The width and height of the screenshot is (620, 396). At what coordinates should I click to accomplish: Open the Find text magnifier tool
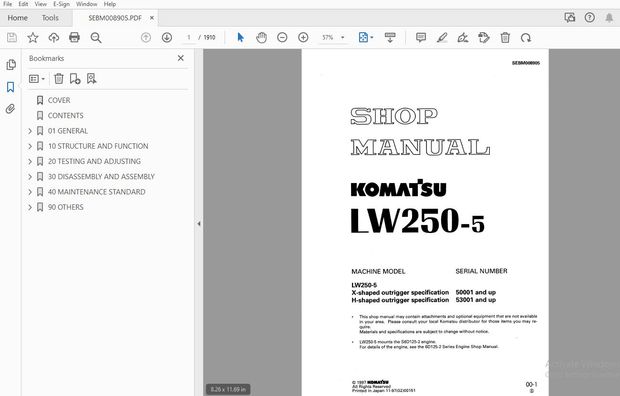point(96,38)
